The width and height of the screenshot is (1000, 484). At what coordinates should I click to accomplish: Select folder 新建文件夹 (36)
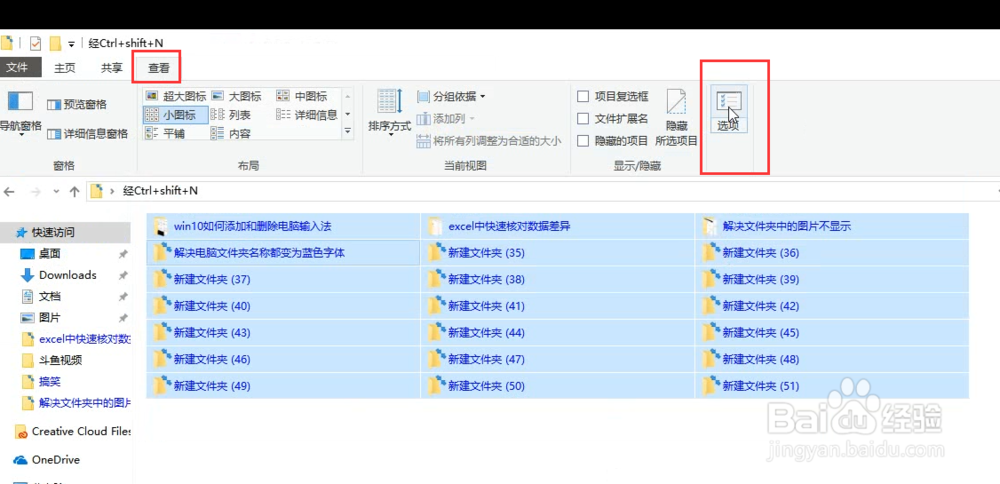point(832,253)
